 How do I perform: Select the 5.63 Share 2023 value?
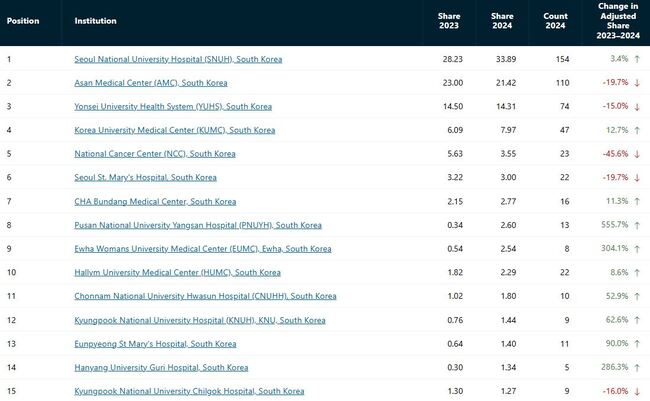tap(455, 154)
